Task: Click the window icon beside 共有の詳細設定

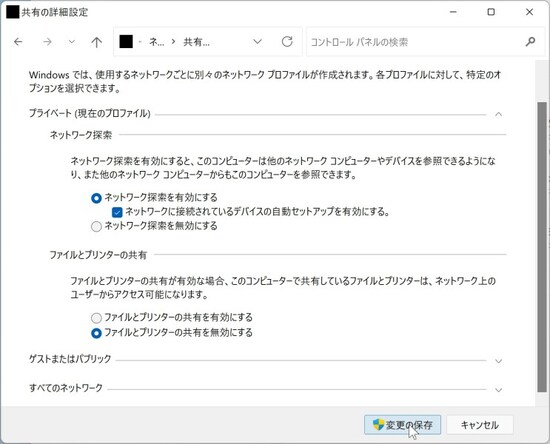Action: click(13, 12)
